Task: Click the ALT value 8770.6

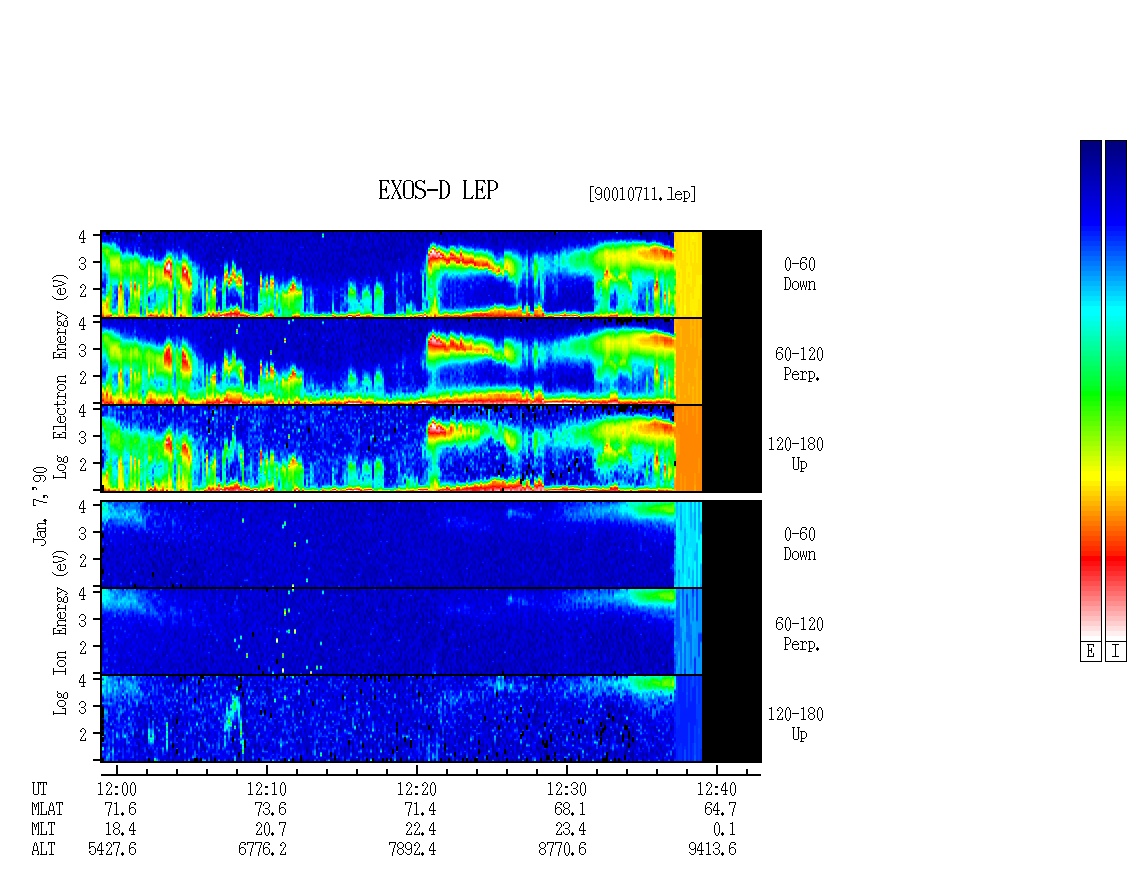Action: click(562, 850)
